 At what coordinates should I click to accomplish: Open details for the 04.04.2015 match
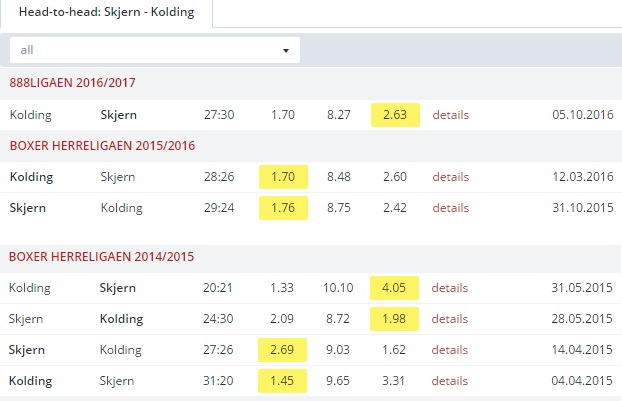[x=450, y=381]
